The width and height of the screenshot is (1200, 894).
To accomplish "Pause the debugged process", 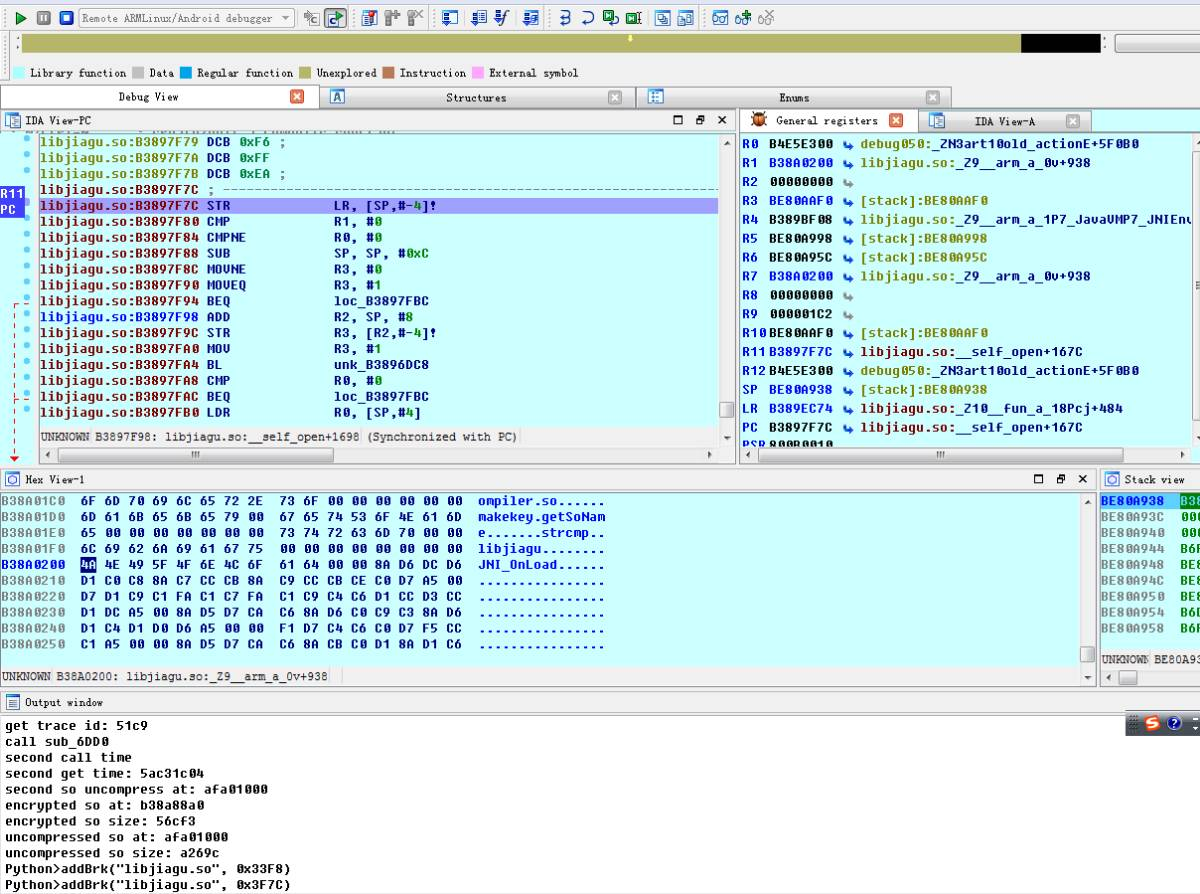I will pos(45,16).
